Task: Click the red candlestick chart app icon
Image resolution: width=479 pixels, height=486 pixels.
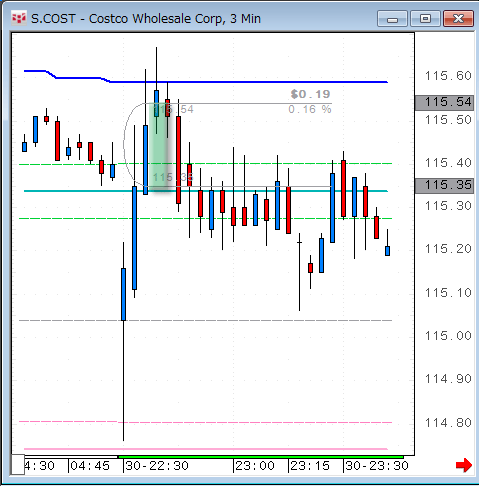Action: point(19,18)
